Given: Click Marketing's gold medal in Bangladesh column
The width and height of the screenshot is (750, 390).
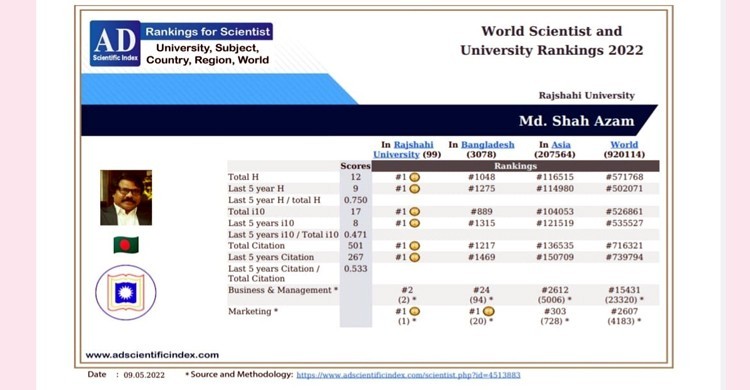Looking at the screenshot, I should coord(488,312).
